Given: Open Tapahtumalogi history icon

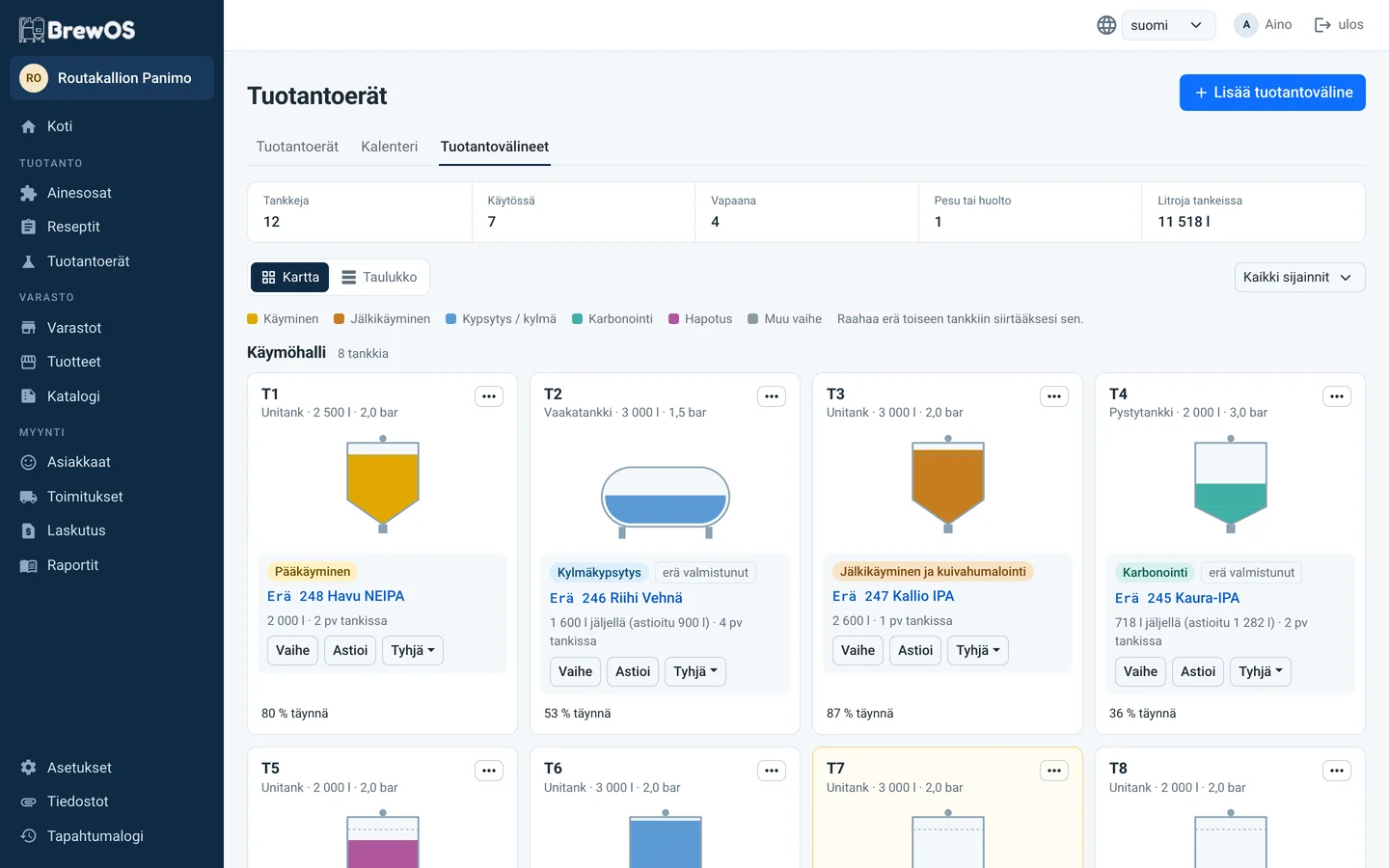Looking at the screenshot, I should pos(29,836).
